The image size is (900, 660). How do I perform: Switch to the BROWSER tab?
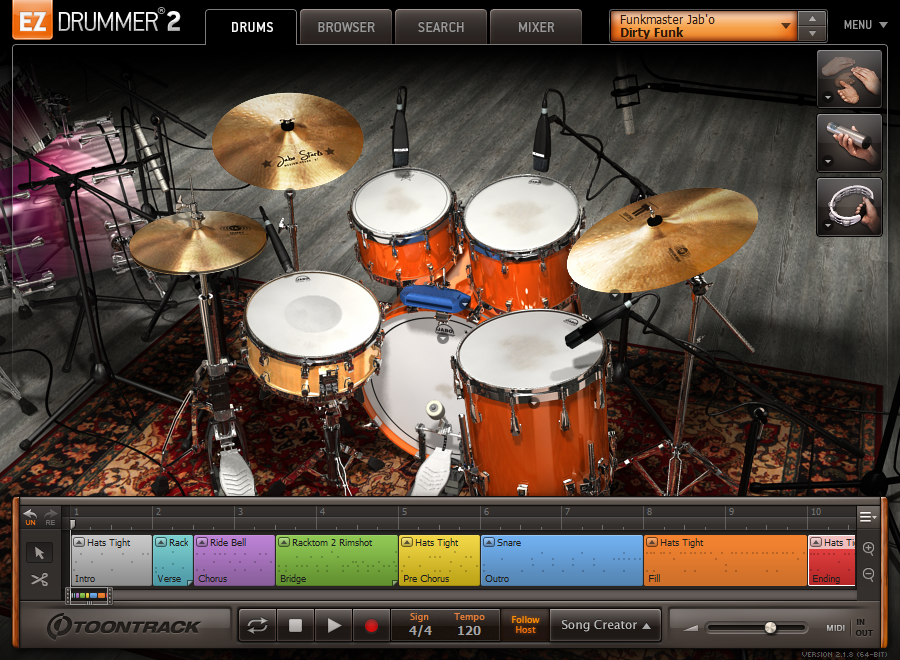[346, 27]
